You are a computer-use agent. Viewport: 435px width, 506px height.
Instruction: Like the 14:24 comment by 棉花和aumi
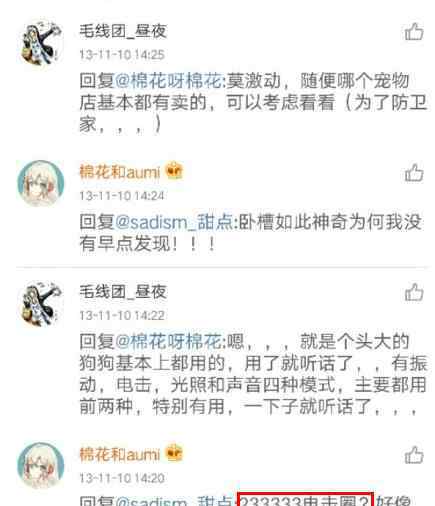414,173
